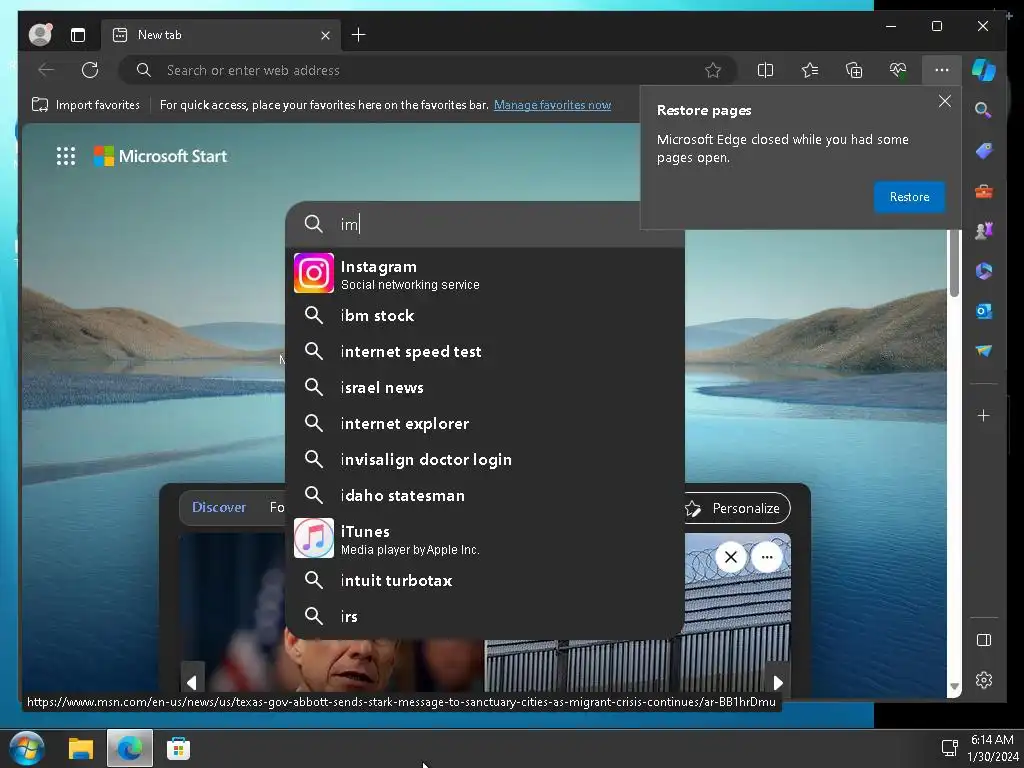Click the Microsoft Start logo
The width and height of the screenshot is (1024, 768).
161,156
